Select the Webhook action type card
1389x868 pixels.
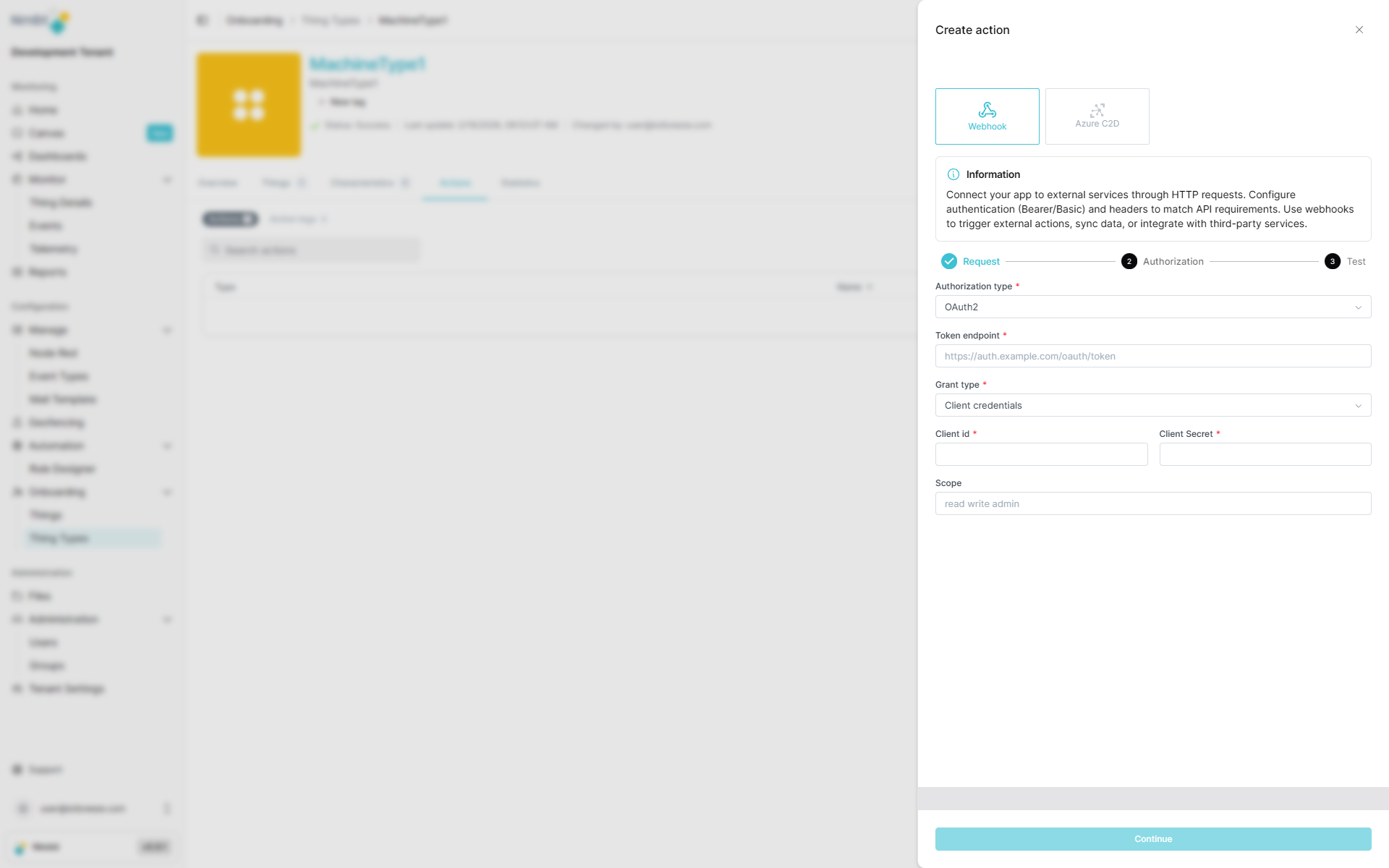[987, 116]
